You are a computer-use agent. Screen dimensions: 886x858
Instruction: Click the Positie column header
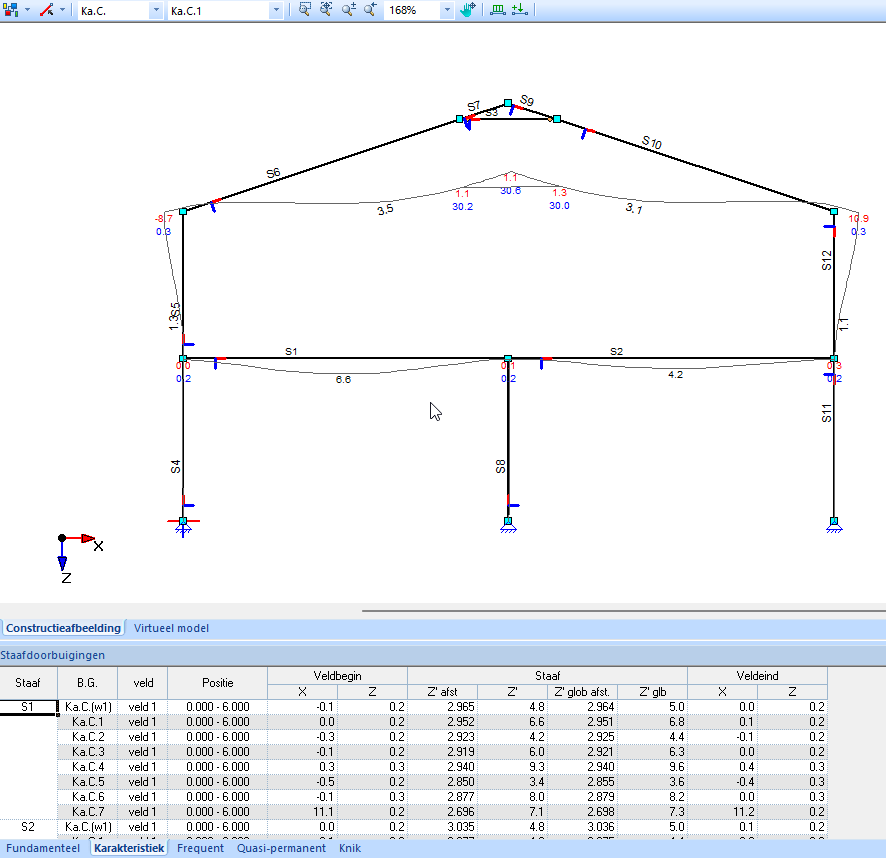click(x=218, y=683)
